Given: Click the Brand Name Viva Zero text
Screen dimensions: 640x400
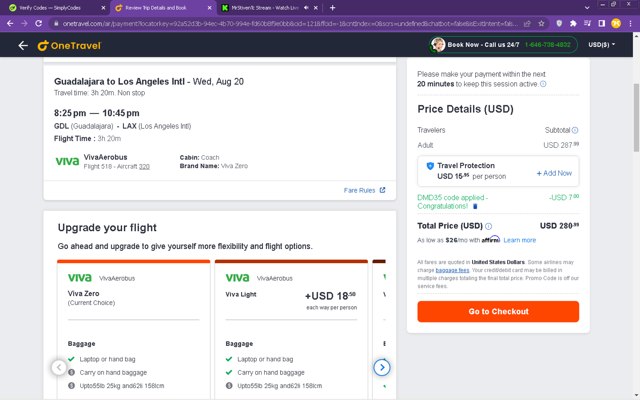Looking at the screenshot, I should [213, 166].
